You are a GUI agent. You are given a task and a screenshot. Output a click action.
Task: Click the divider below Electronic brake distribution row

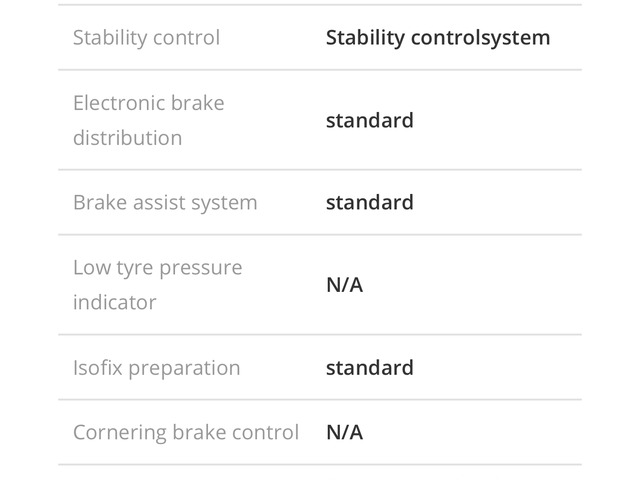[319, 170]
